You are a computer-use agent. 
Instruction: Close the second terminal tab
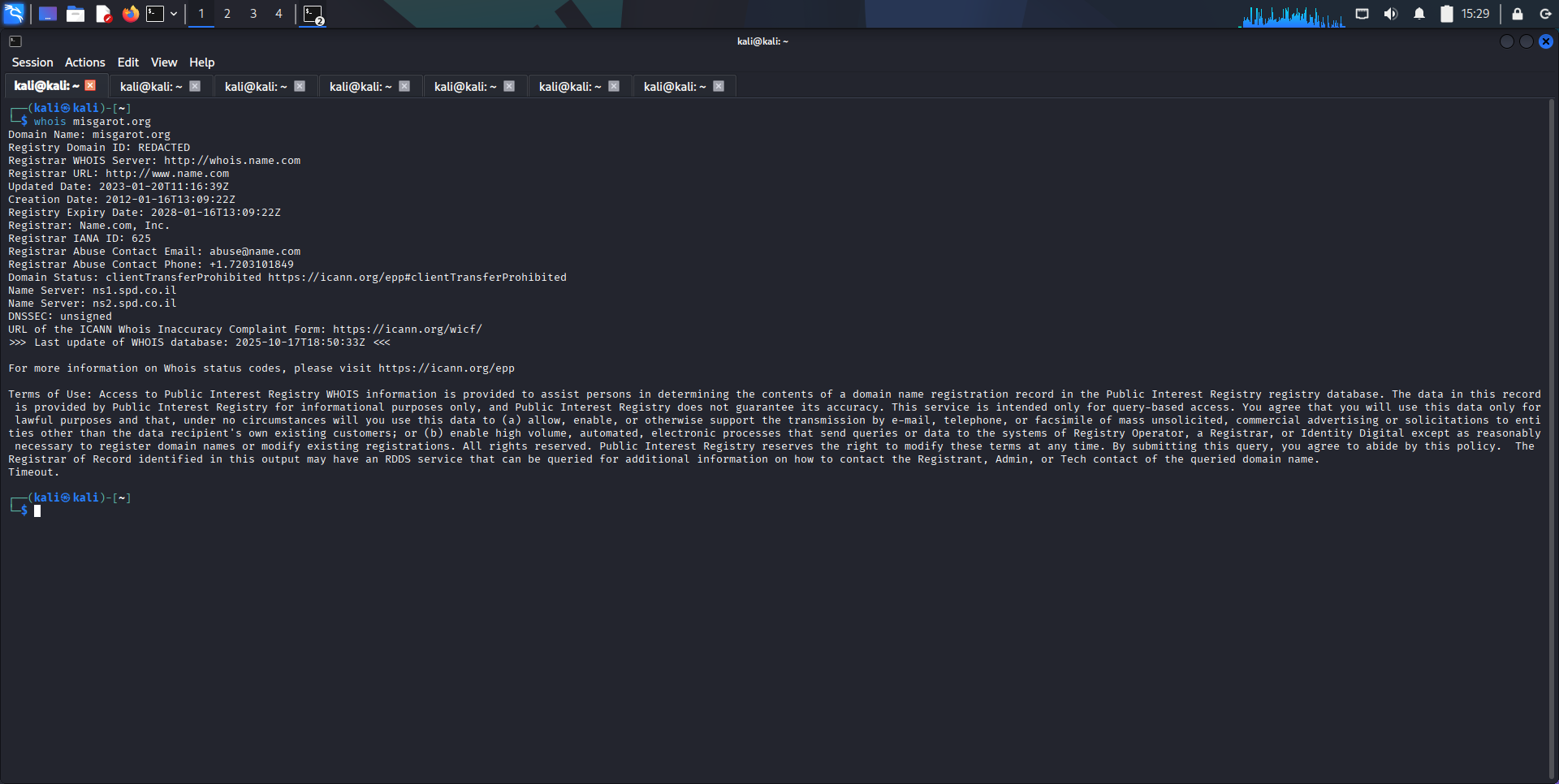tap(195, 86)
